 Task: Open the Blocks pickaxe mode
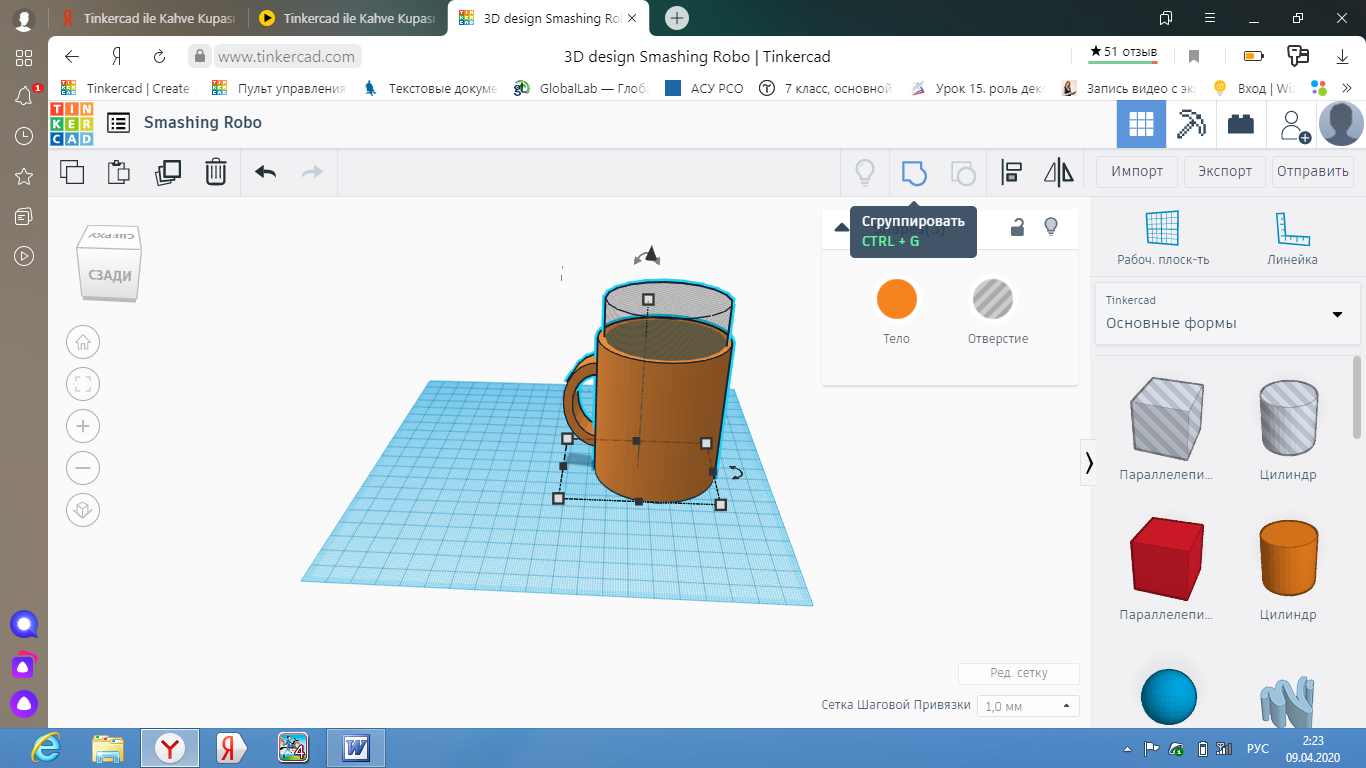pos(1191,124)
